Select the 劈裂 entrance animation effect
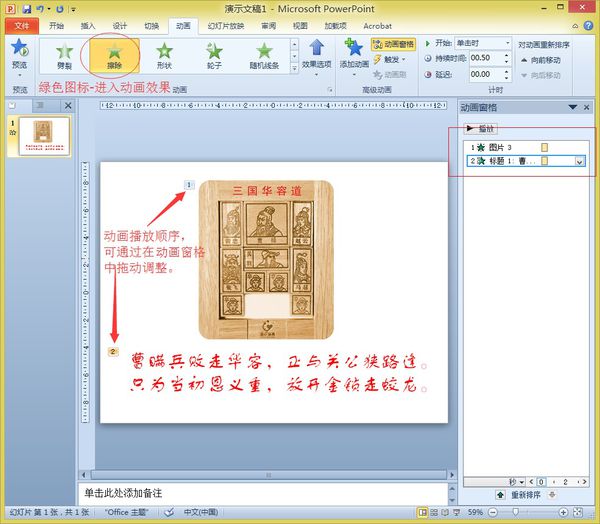The image size is (600, 524). point(64,56)
